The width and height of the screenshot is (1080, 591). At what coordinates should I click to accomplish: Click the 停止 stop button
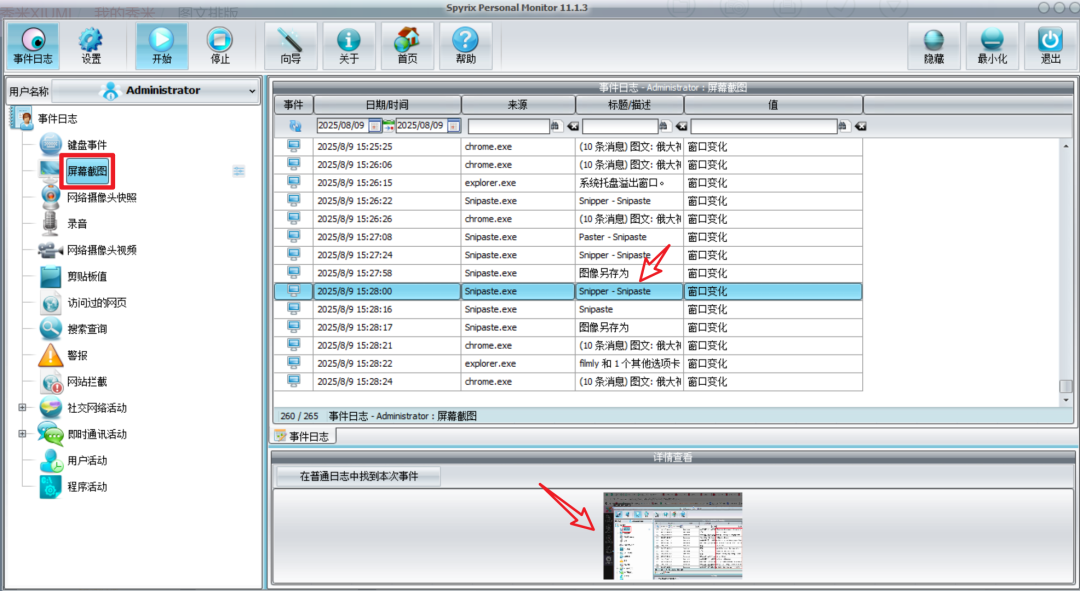(x=220, y=46)
